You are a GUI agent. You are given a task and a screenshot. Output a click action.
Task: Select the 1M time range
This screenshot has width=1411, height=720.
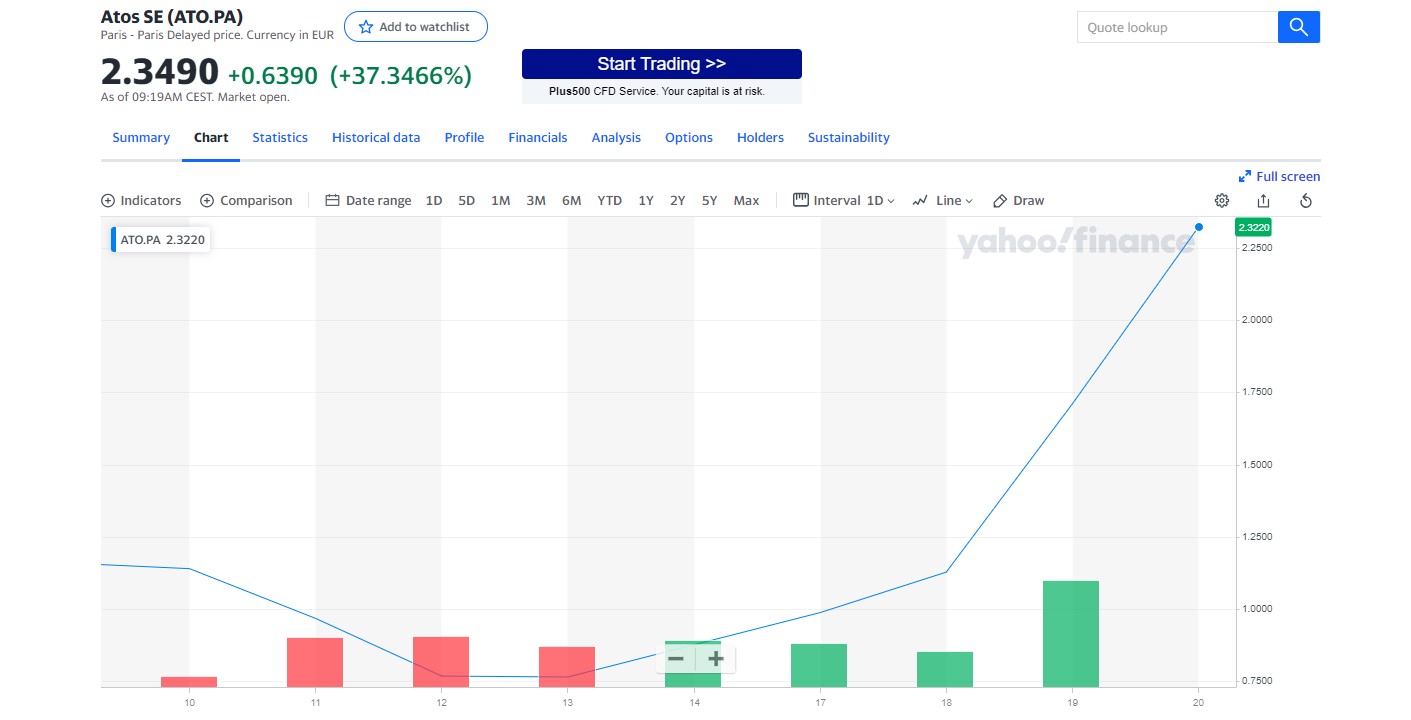coord(500,201)
